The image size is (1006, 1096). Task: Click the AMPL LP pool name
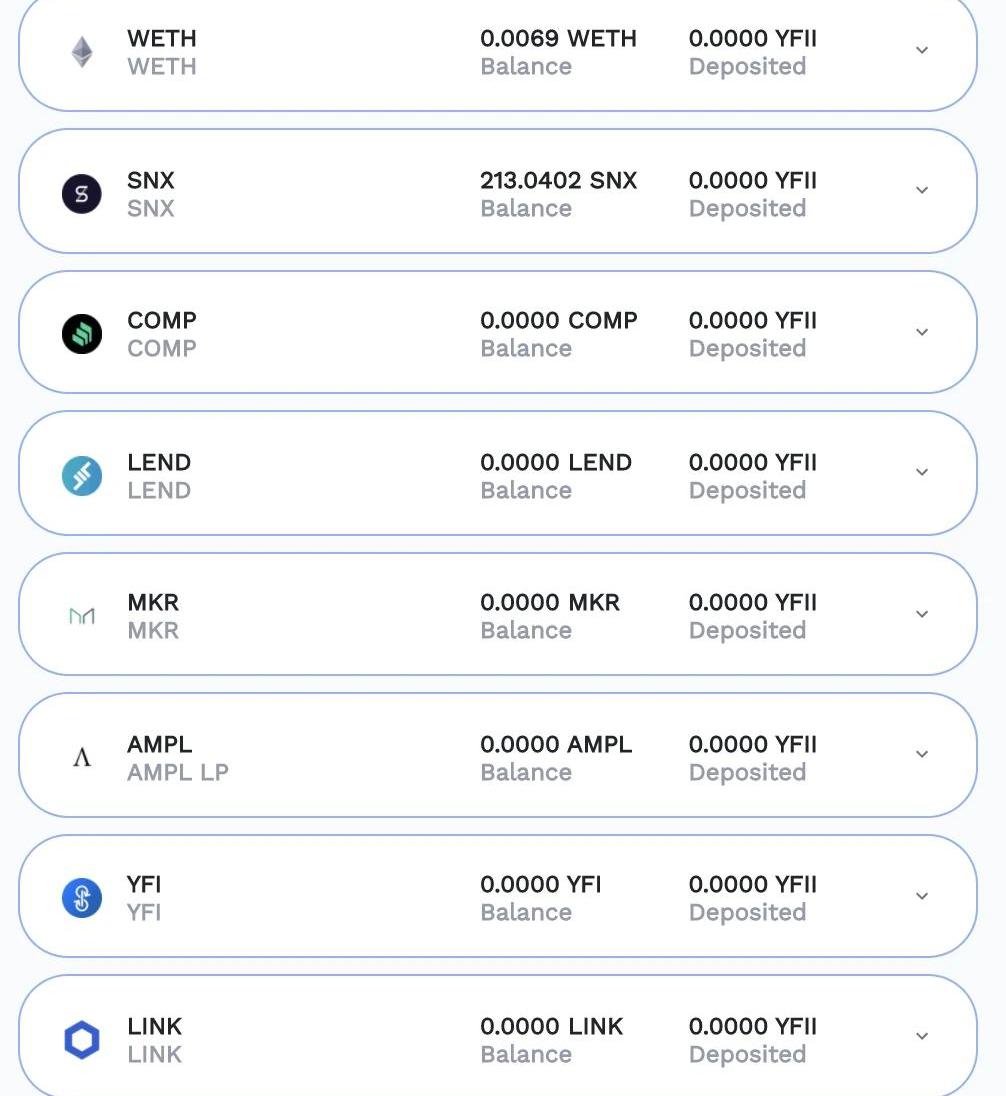pyautogui.click(x=177, y=772)
